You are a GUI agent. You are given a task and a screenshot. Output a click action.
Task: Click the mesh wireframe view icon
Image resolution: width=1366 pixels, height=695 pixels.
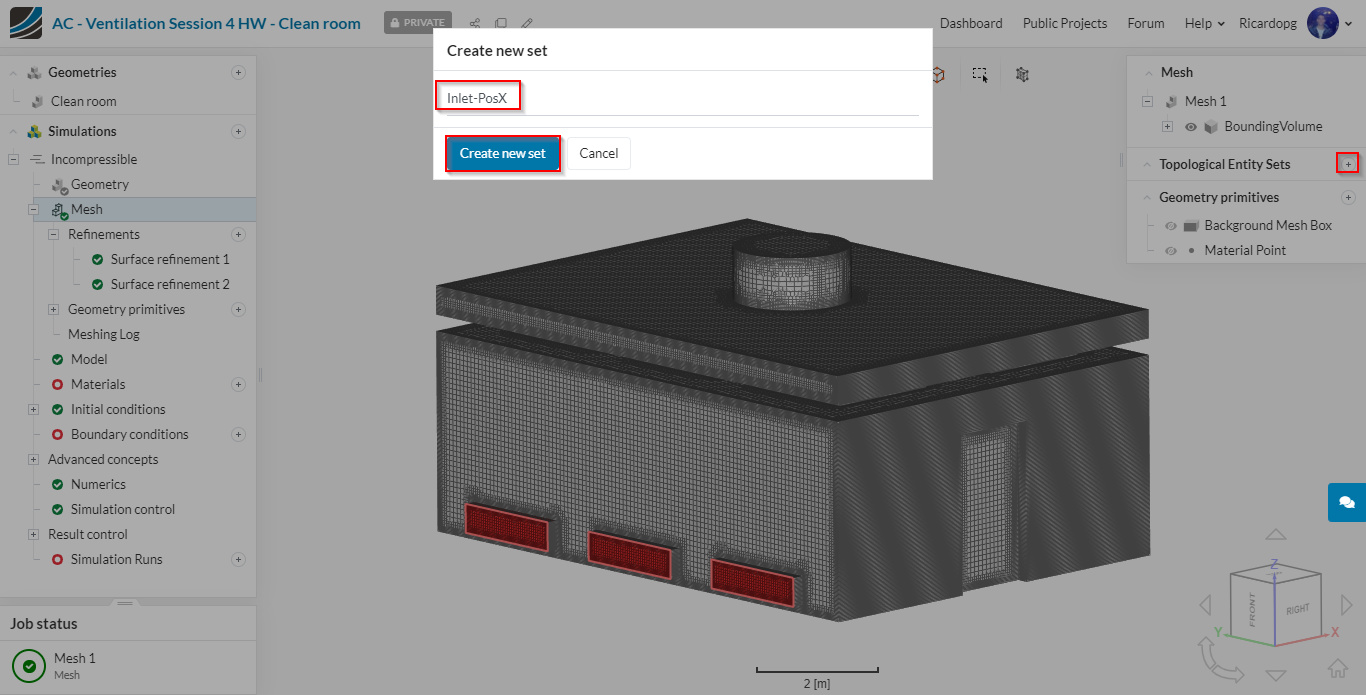pyautogui.click(x=1022, y=75)
